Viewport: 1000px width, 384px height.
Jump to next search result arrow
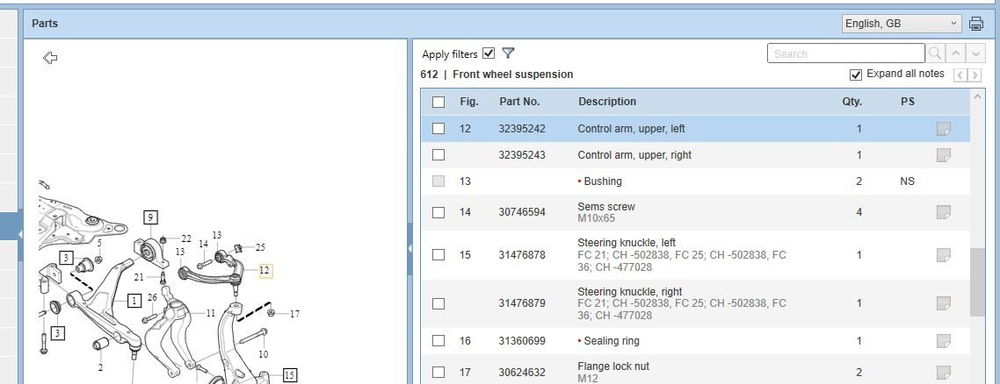click(x=976, y=54)
